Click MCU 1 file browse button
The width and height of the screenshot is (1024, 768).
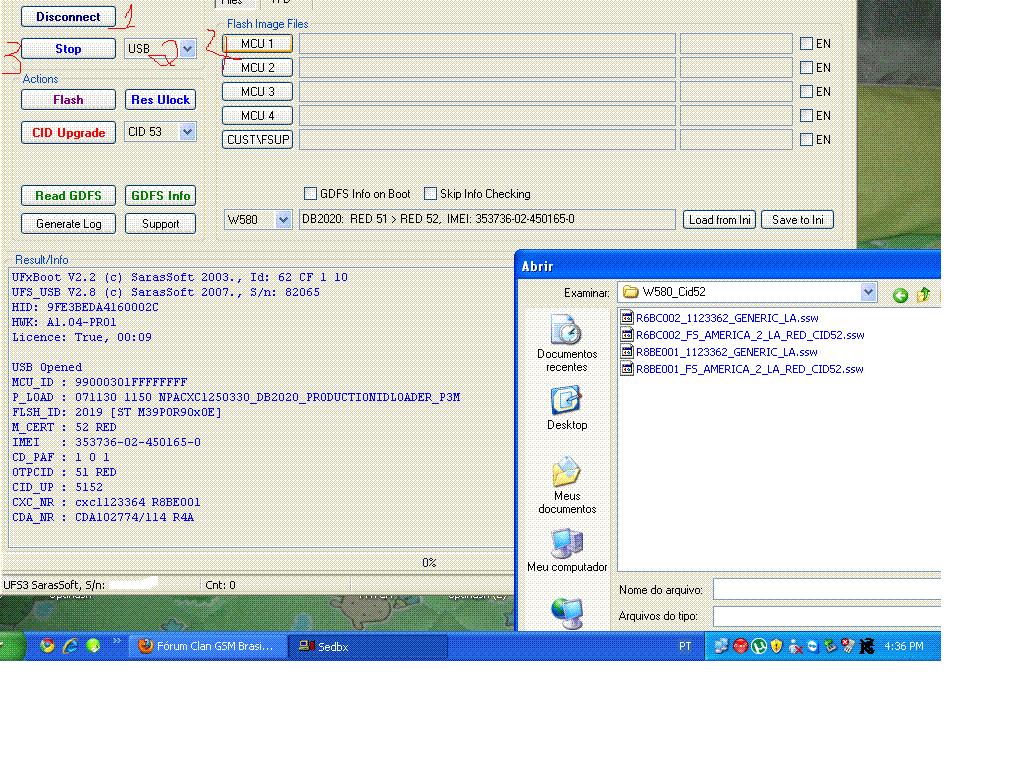(x=257, y=44)
